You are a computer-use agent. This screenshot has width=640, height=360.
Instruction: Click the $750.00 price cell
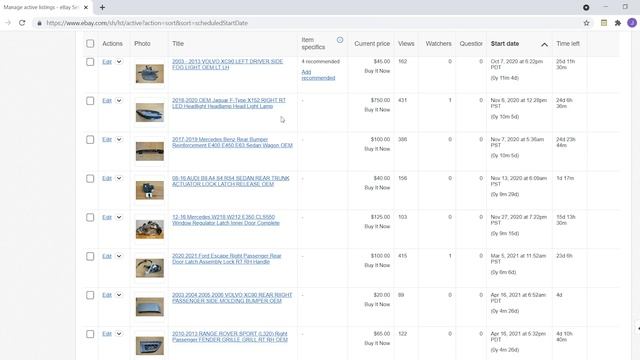pyautogui.click(x=380, y=100)
